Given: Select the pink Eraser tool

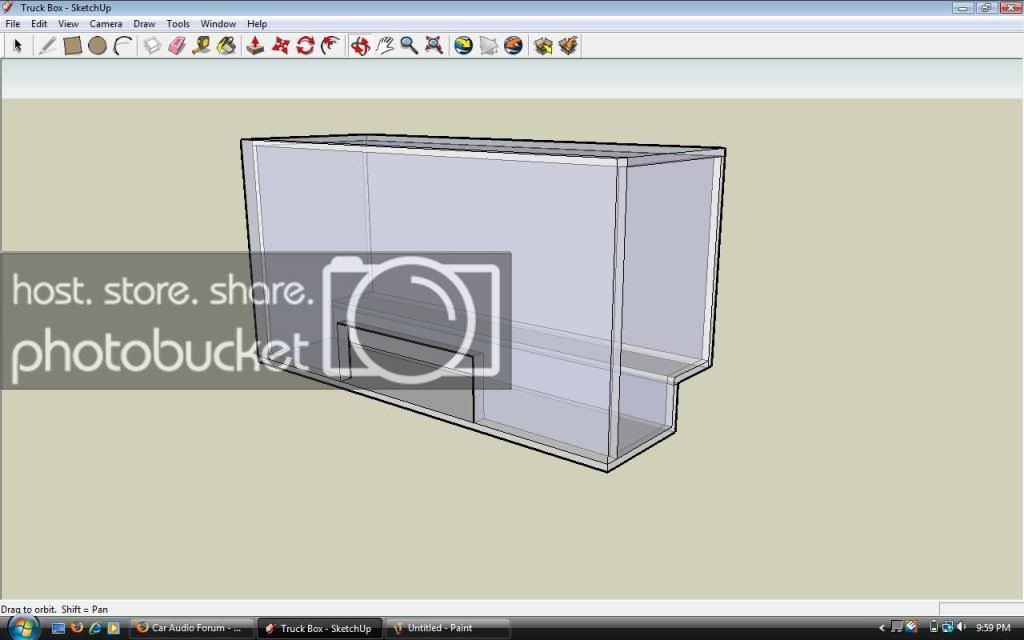Looking at the screenshot, I should click(177, 46).
